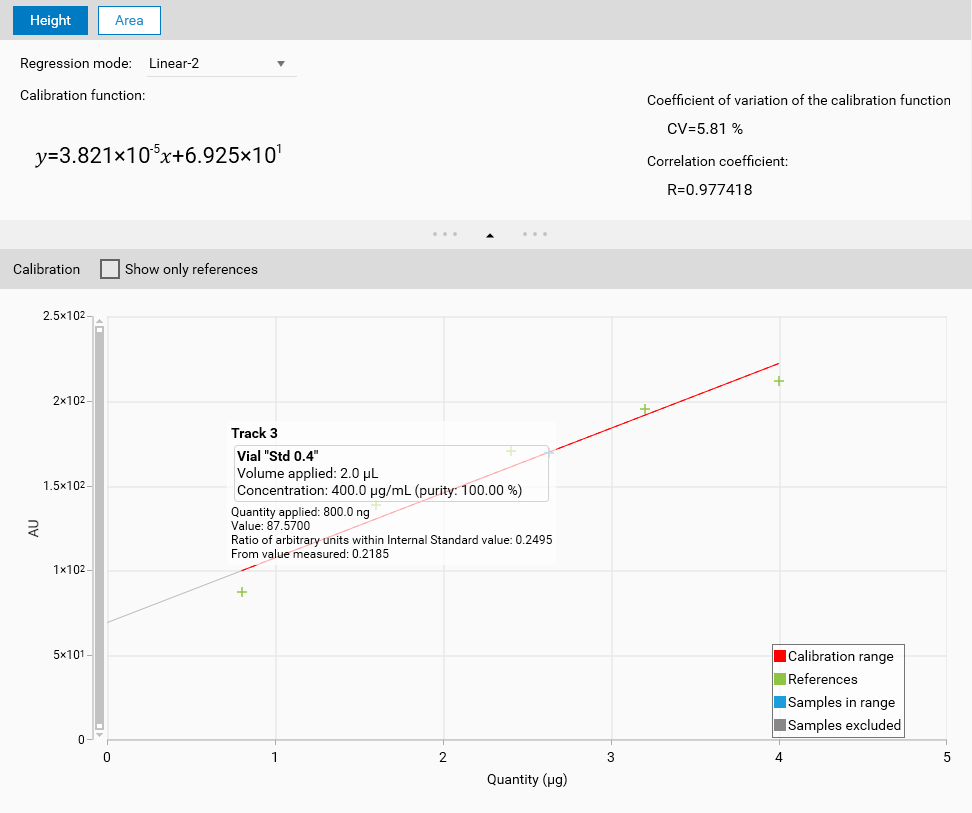Open the Regression mode dropdown
This screenshot has height=813, width=972.
coord(220,64)
